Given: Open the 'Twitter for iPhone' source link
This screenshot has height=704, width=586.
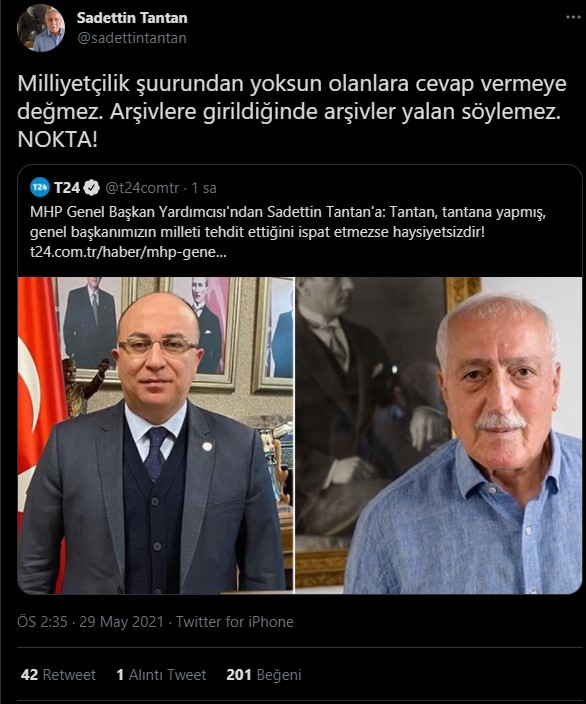Looking at the screenshot, I should point(234,622).
